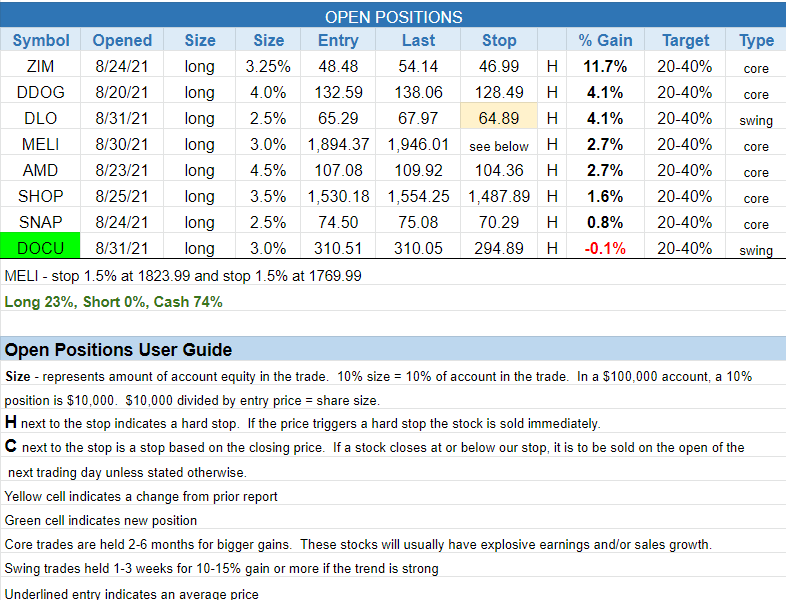The height and width of the screenshot is (600, 786).
Task: Click the yellow 64.89 stop cell
Action: [499, 118]
